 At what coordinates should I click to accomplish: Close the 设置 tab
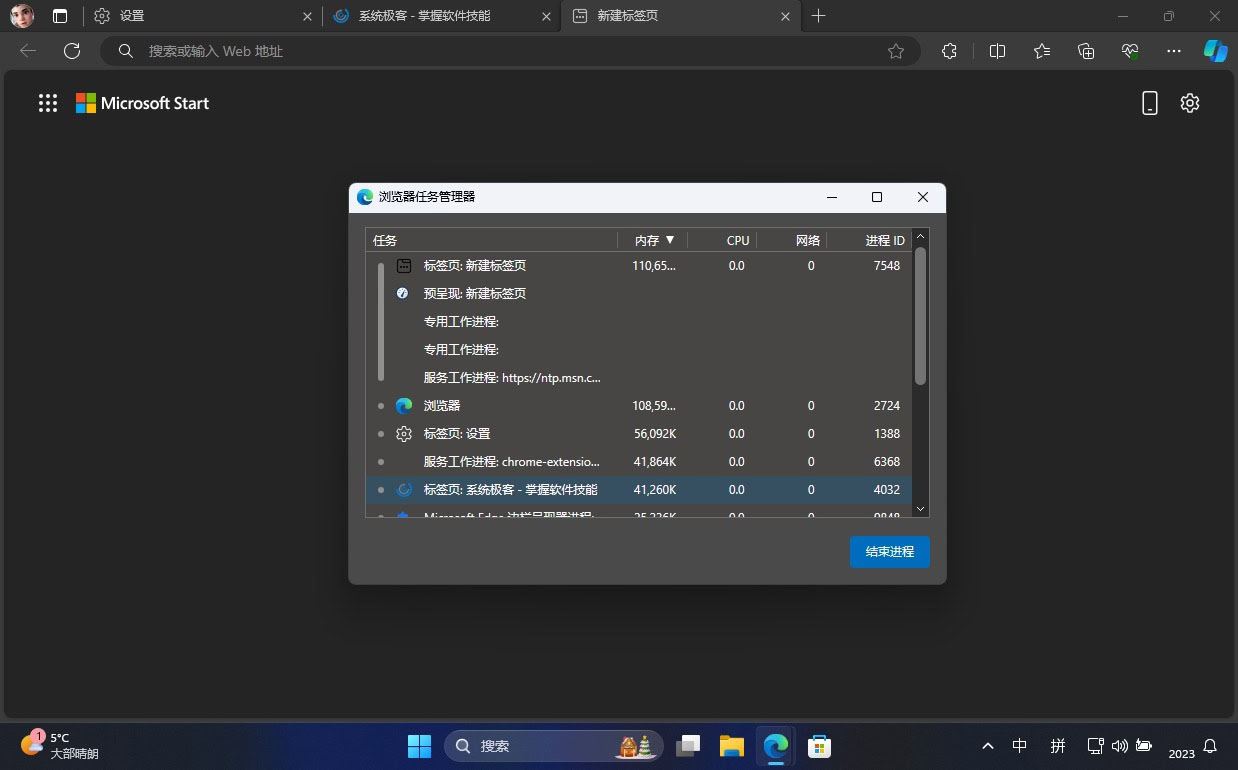307,16
